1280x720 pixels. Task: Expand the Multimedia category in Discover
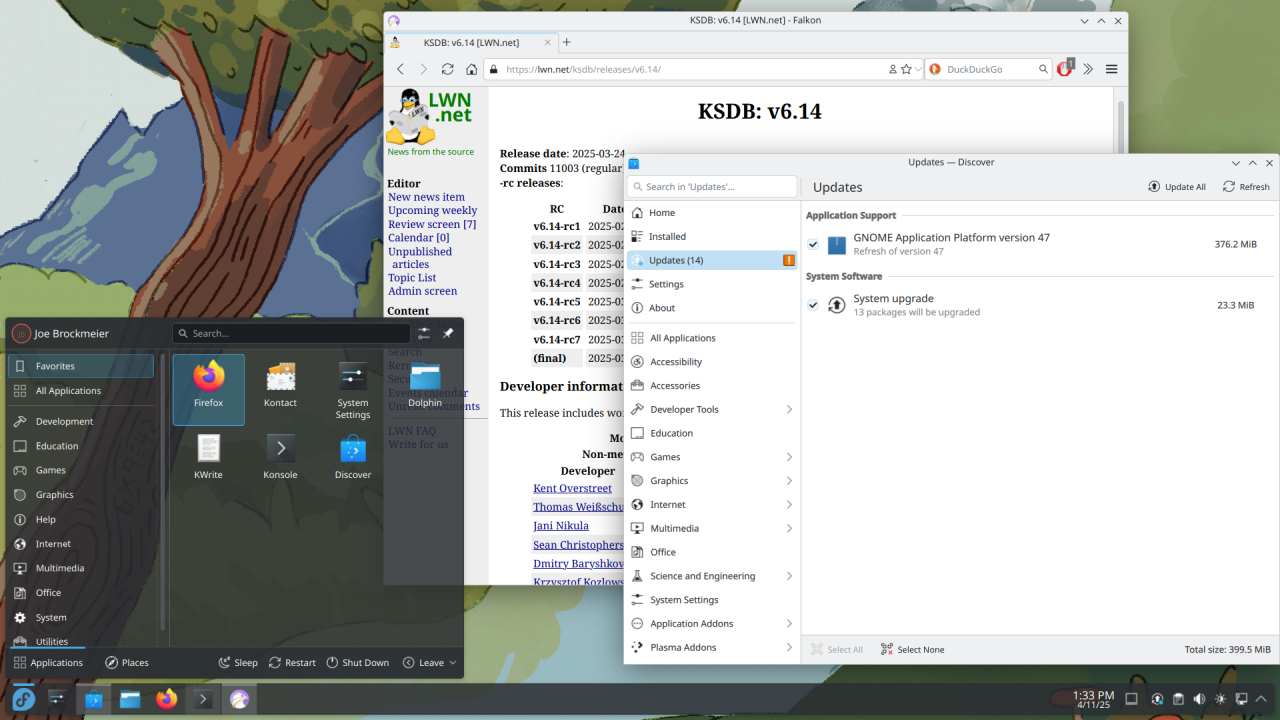click(x=789, y=528)
